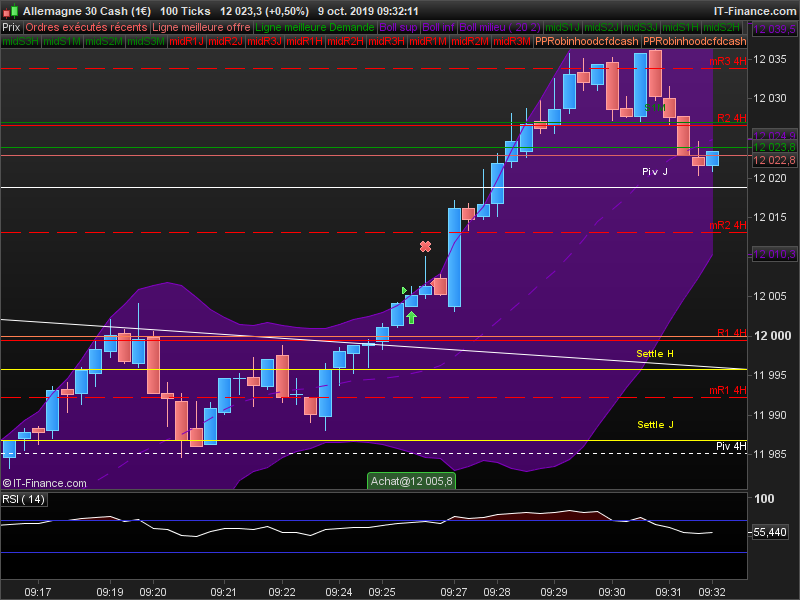Click the red left-pointing triangle on the candle
The height and width of the screenshot is (600, 800).
click(x=434, y=281)
